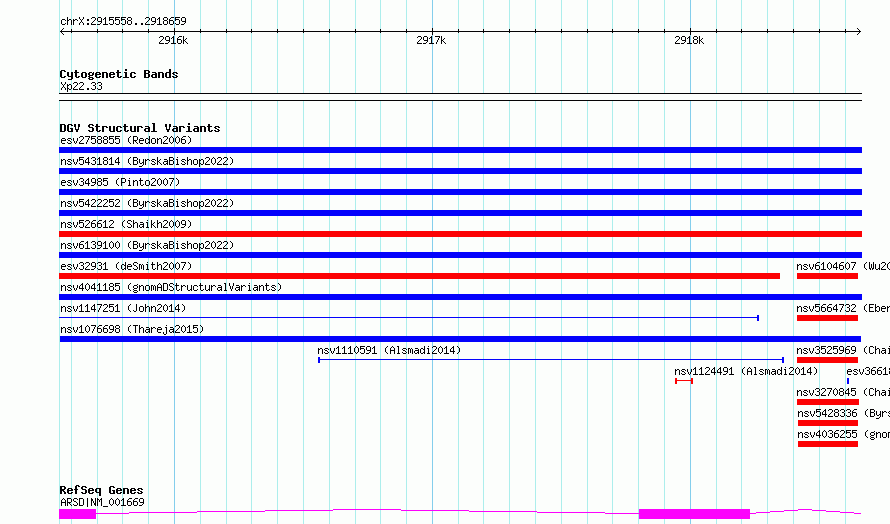890x524 pixels.
Task: Select the blue bar under nsv5431814
Action: click(460, 171)
